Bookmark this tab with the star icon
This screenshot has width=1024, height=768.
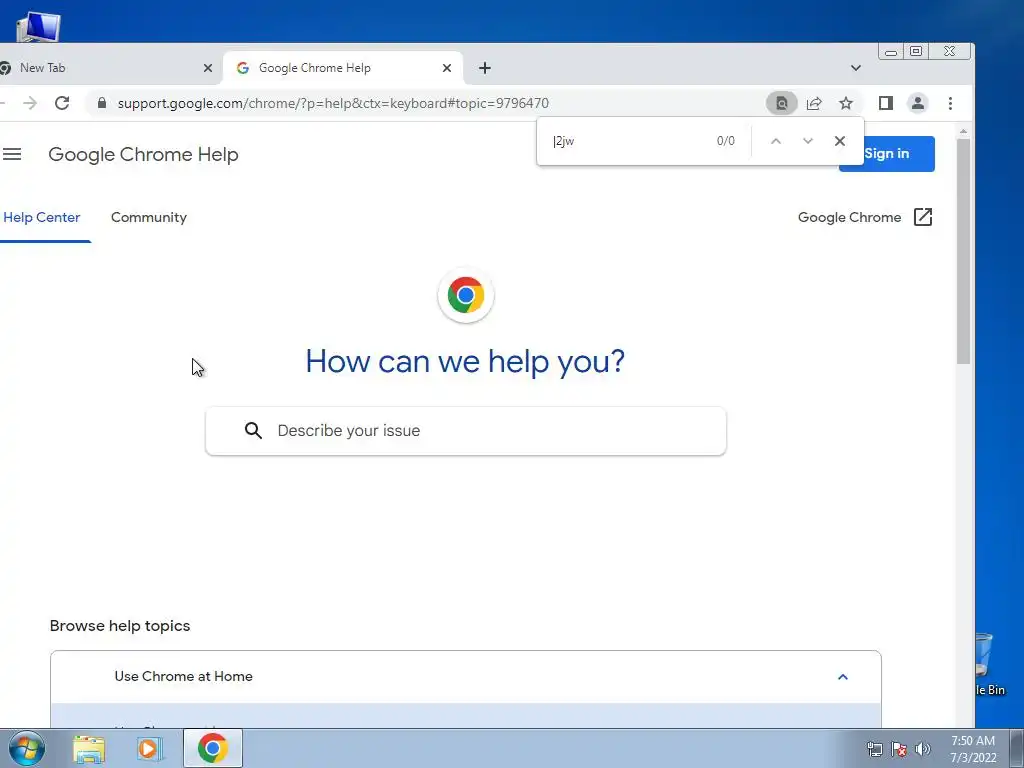(846, 103)
